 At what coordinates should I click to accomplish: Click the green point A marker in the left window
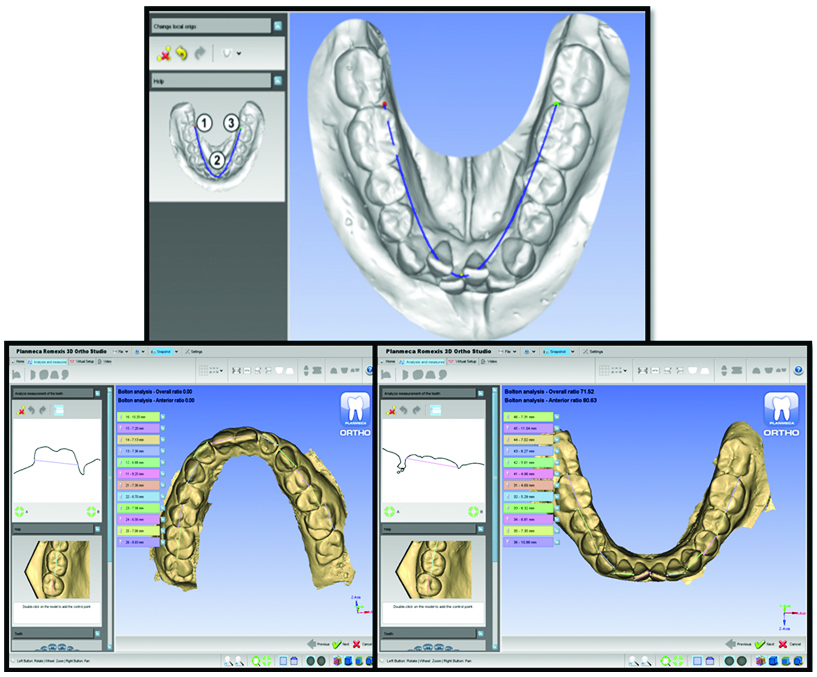coord(21,510)
